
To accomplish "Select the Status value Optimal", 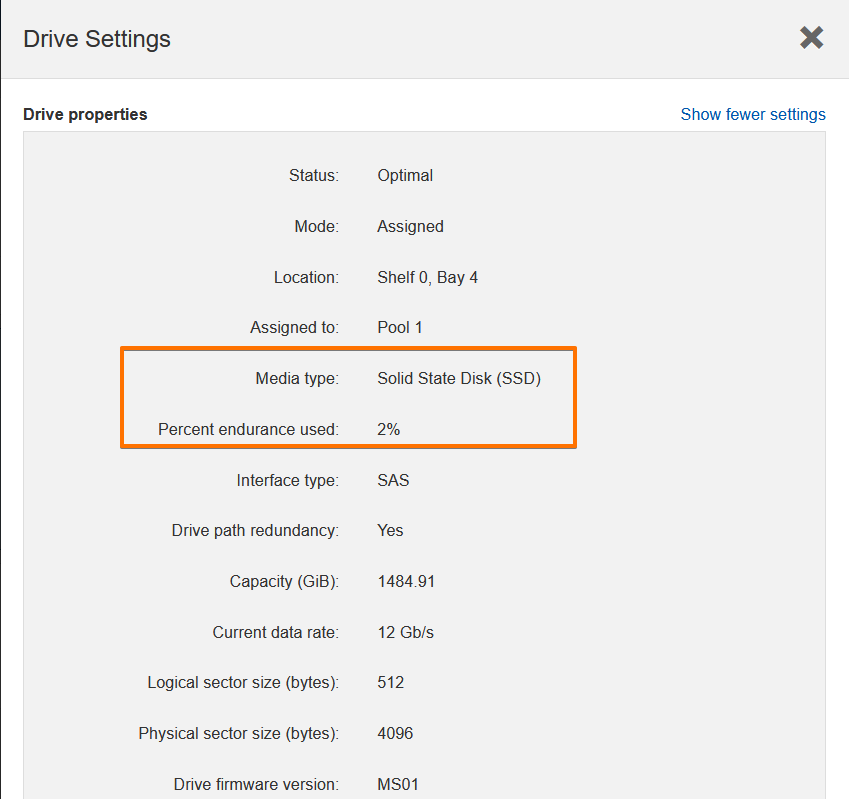I will (x=405, y=175).
